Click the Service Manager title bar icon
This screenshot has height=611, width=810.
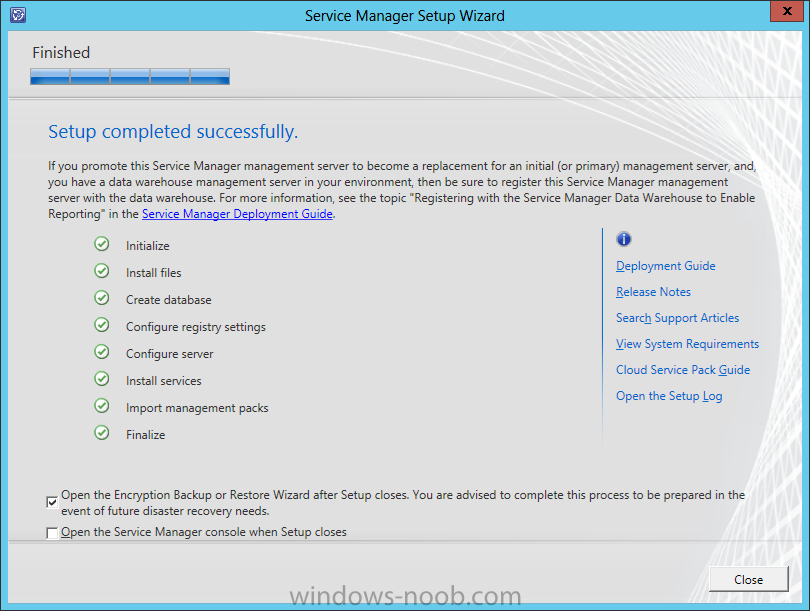(18, 14)
